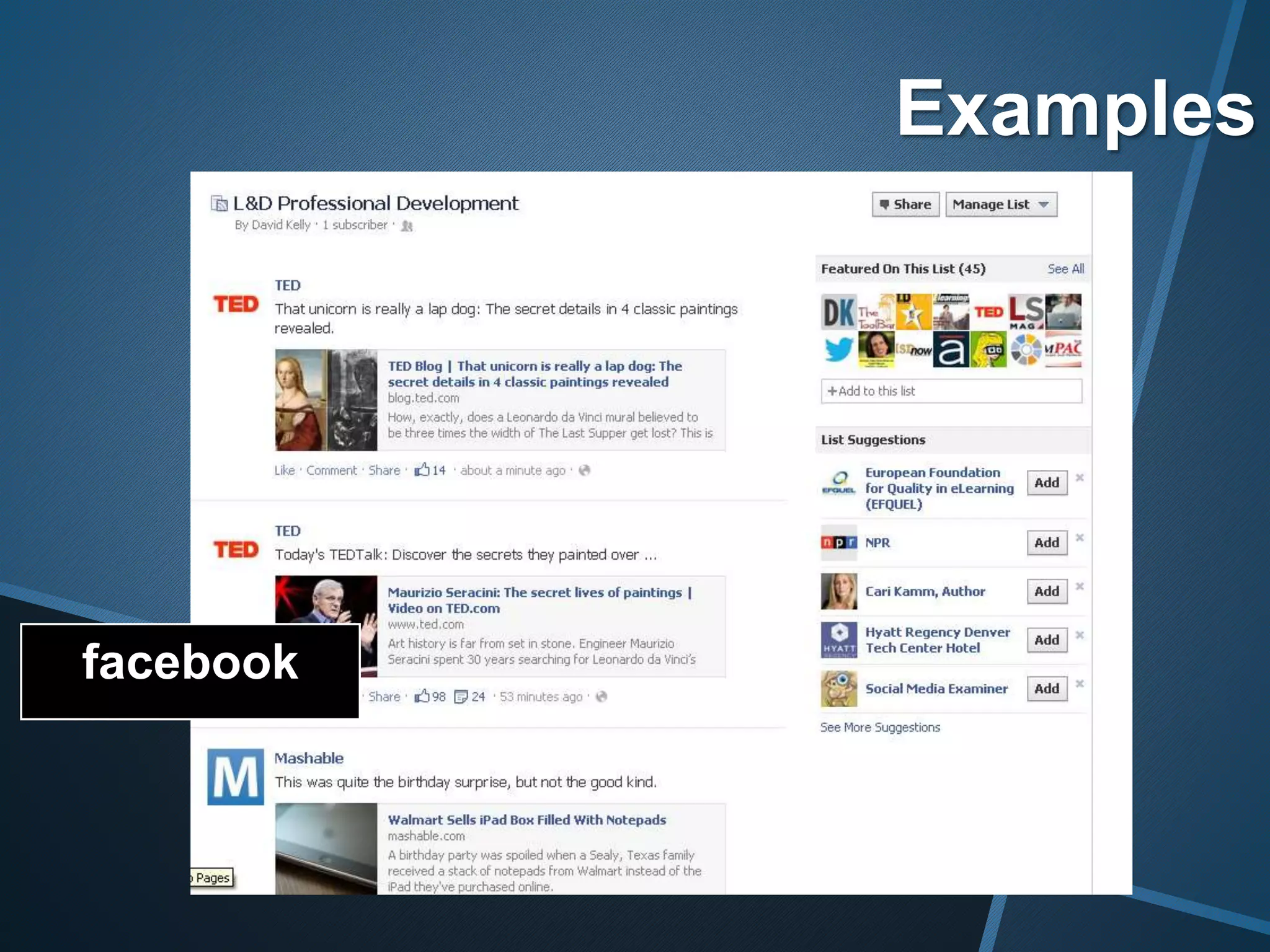Click the thumbs-up icon showing 14 likes
Screen dimensions: 1270x952
pyautogui.click(x=422, y=469)
